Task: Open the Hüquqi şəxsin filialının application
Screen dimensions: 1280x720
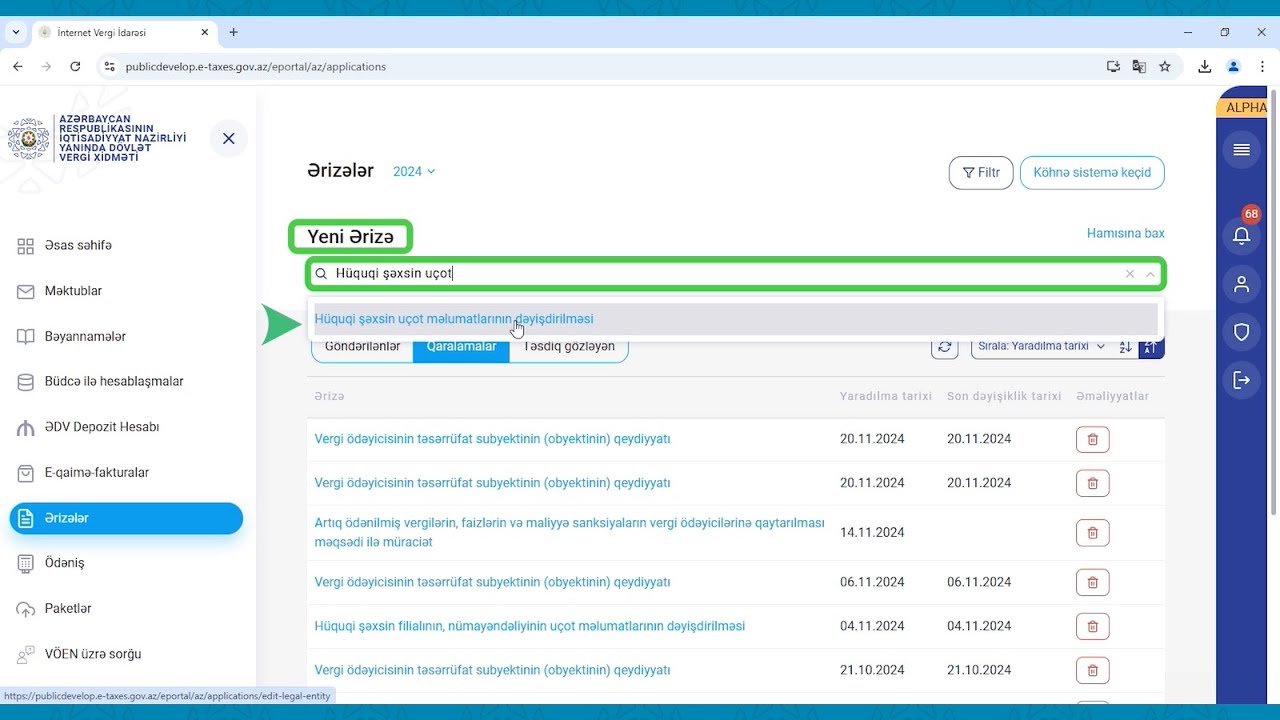Action: click(x=529, y=626)
